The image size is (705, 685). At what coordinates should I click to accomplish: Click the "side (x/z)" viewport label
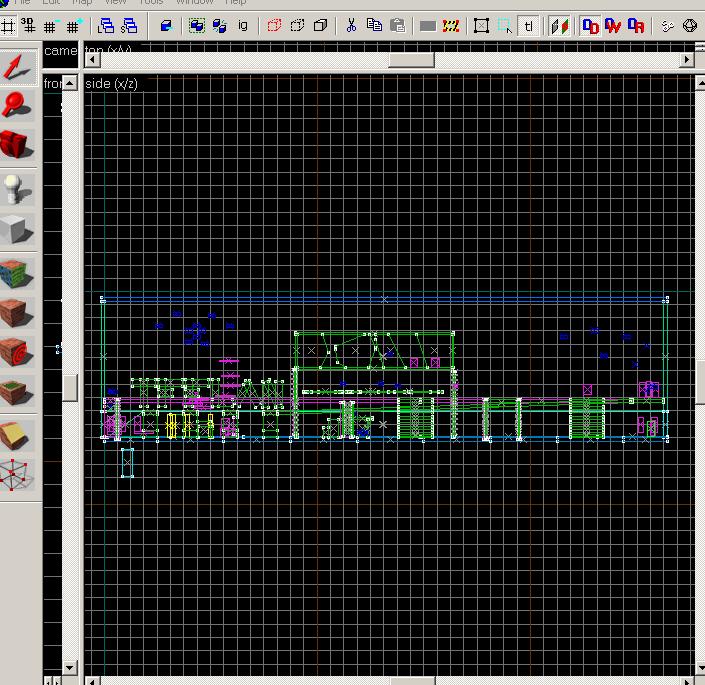[111, 84]
